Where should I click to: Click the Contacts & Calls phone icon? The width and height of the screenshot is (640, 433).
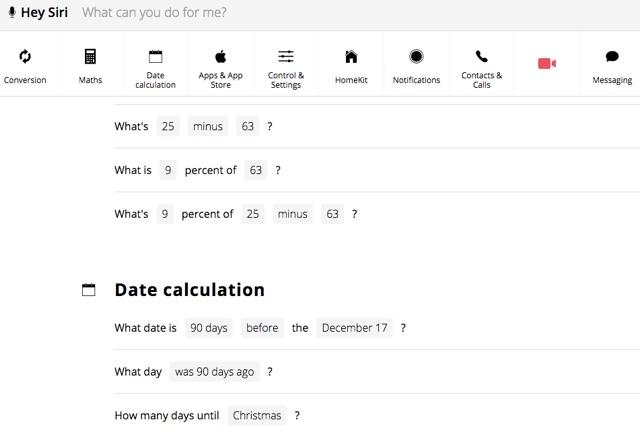[x=481, y=57]
